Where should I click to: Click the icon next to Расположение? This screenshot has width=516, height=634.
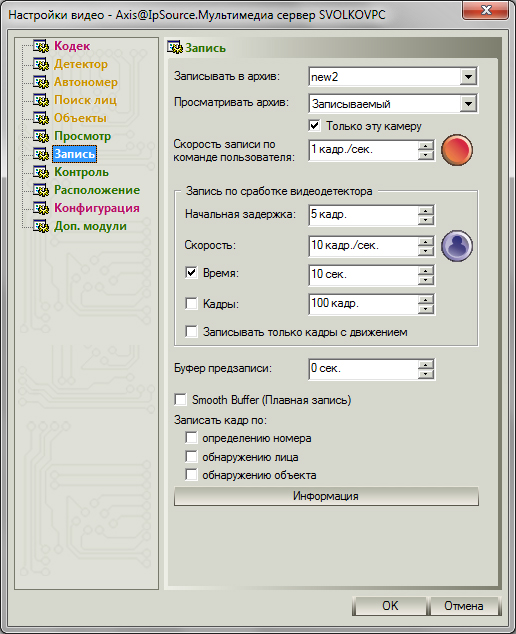coord(41,190)
